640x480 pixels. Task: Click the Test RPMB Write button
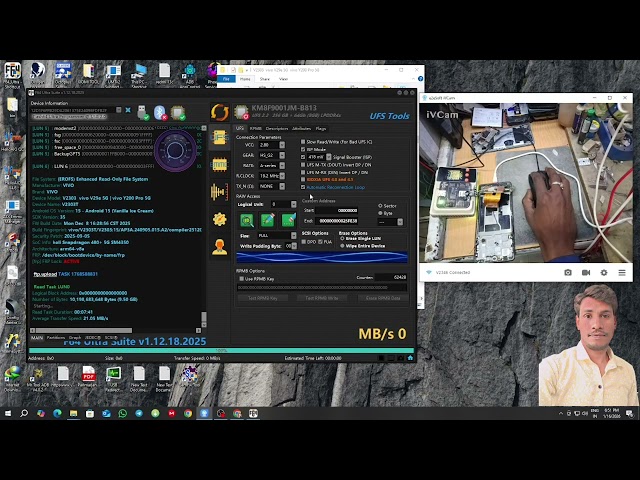(322, 298)
